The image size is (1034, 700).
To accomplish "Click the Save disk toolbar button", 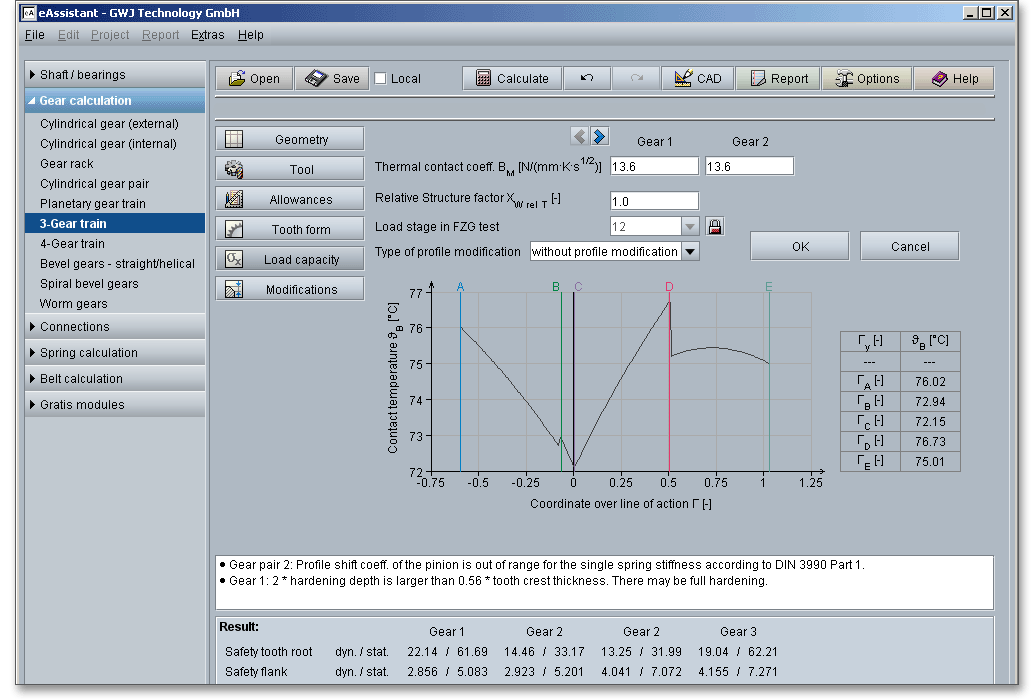I will (x=332, y=79).
